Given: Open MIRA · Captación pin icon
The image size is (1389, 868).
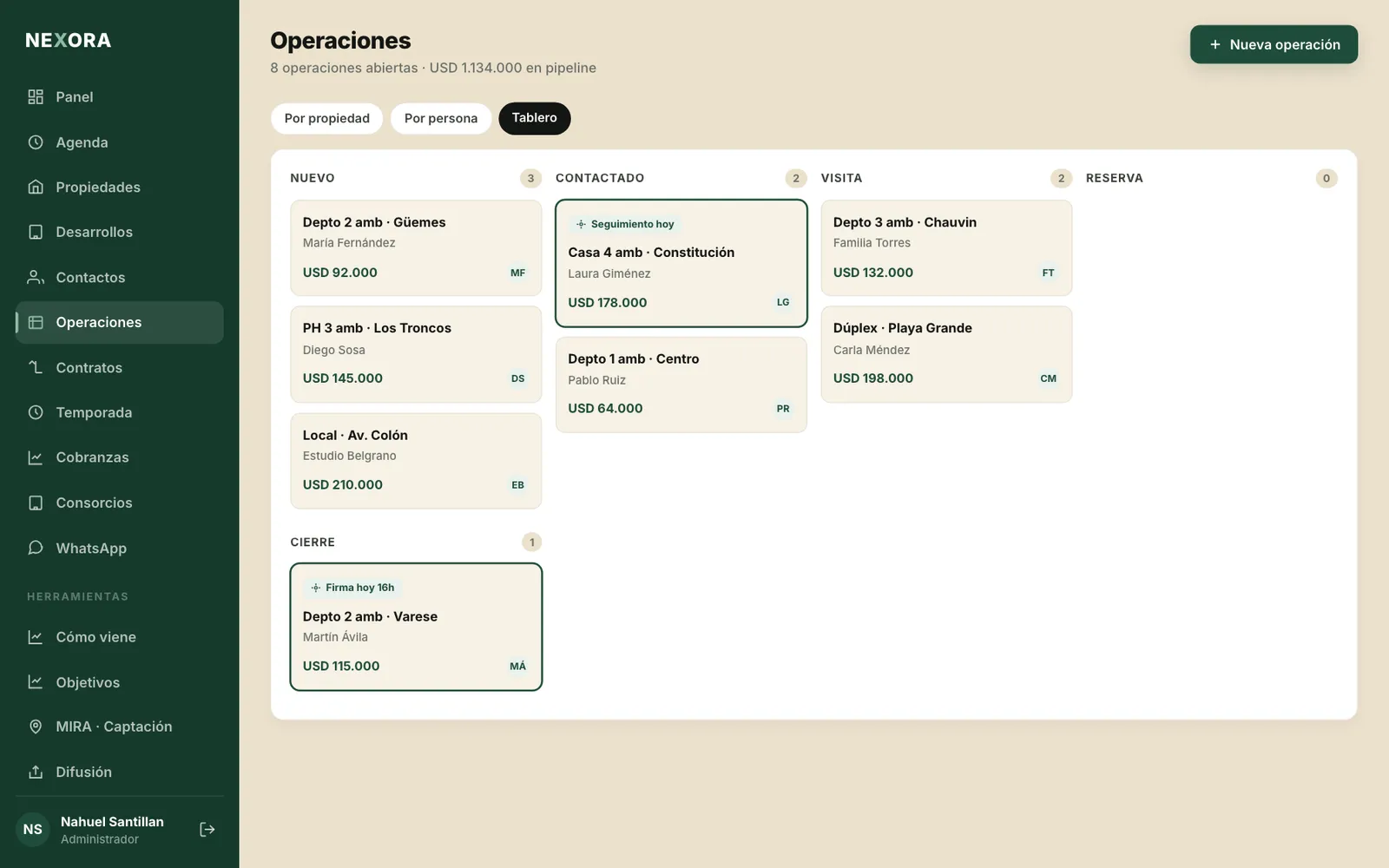Looking at the screenshot, I should (x=36, y=727).
